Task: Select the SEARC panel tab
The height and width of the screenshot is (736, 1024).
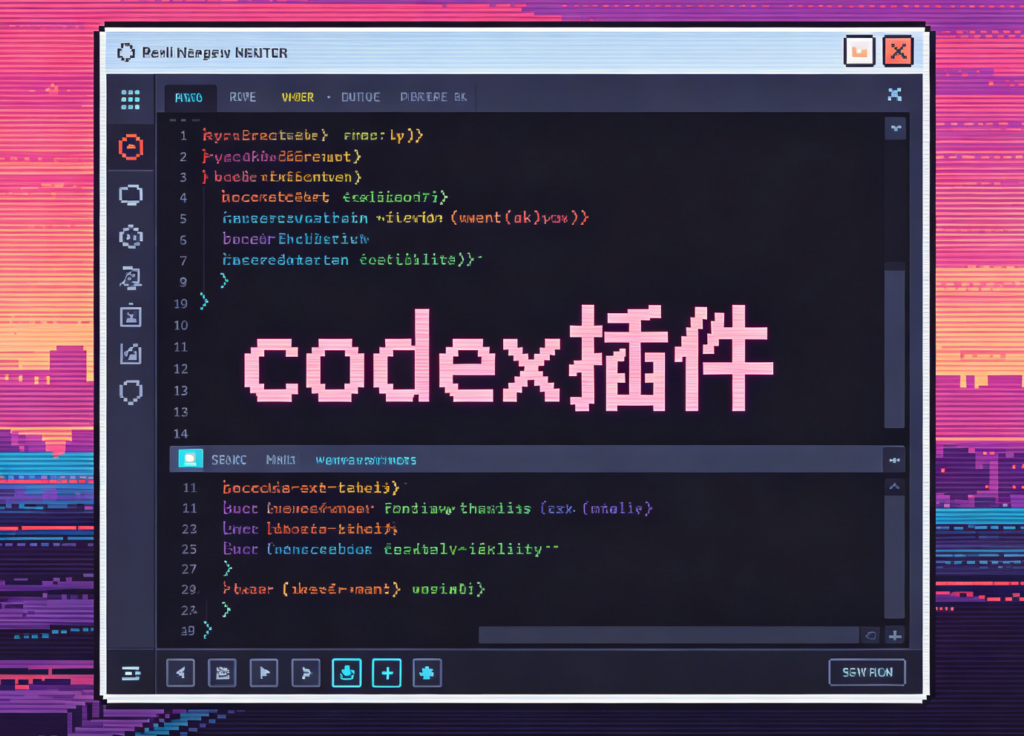Action: (x=229, y=460)
